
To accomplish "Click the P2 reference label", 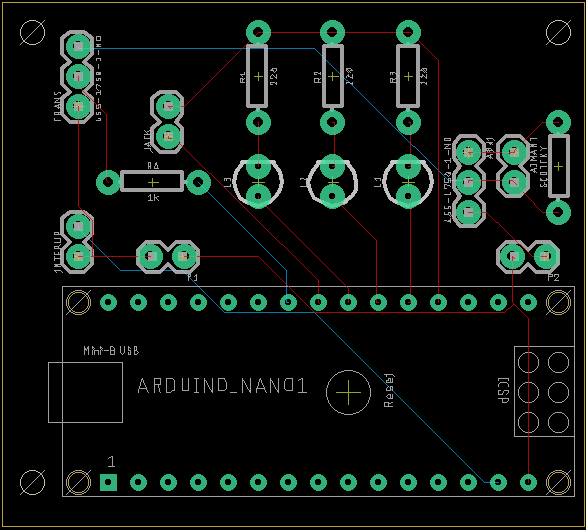I will pyautogui.click(x=553, y=277).
